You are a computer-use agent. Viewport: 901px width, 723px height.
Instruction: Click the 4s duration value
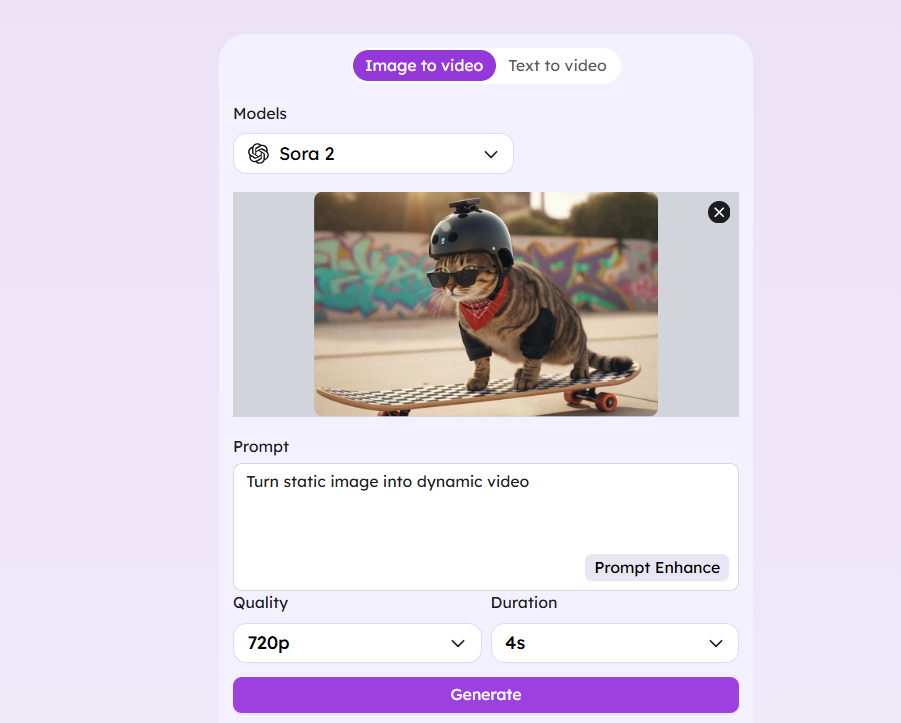[x=516, y=643]
